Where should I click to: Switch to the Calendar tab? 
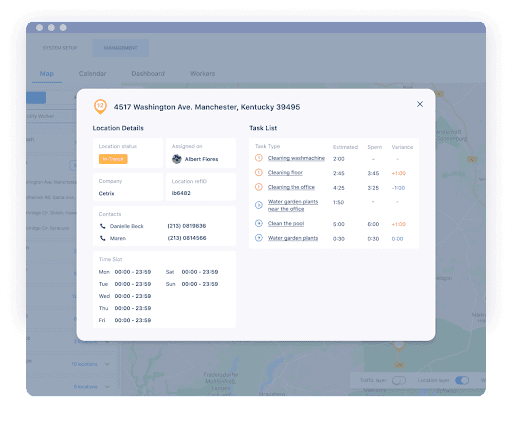pos(92,74)
